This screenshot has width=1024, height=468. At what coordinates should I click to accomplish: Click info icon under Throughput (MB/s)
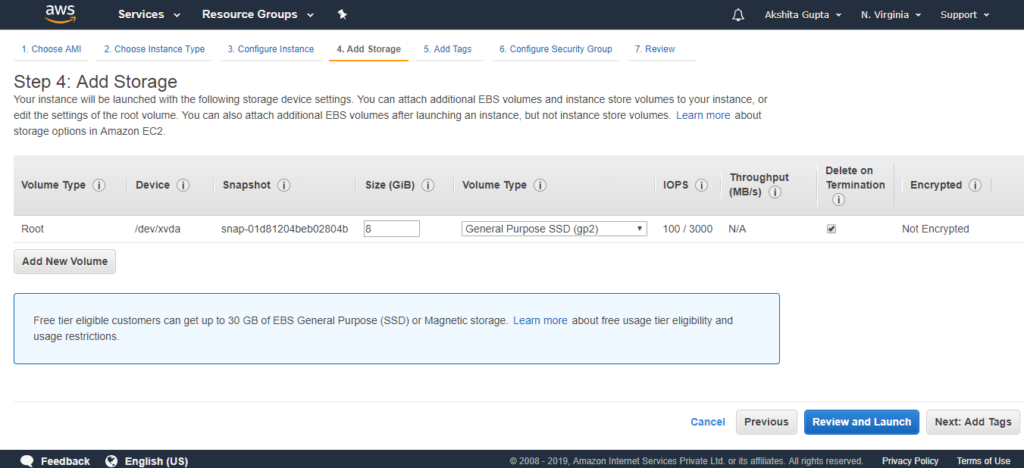(x=775, y=193)
